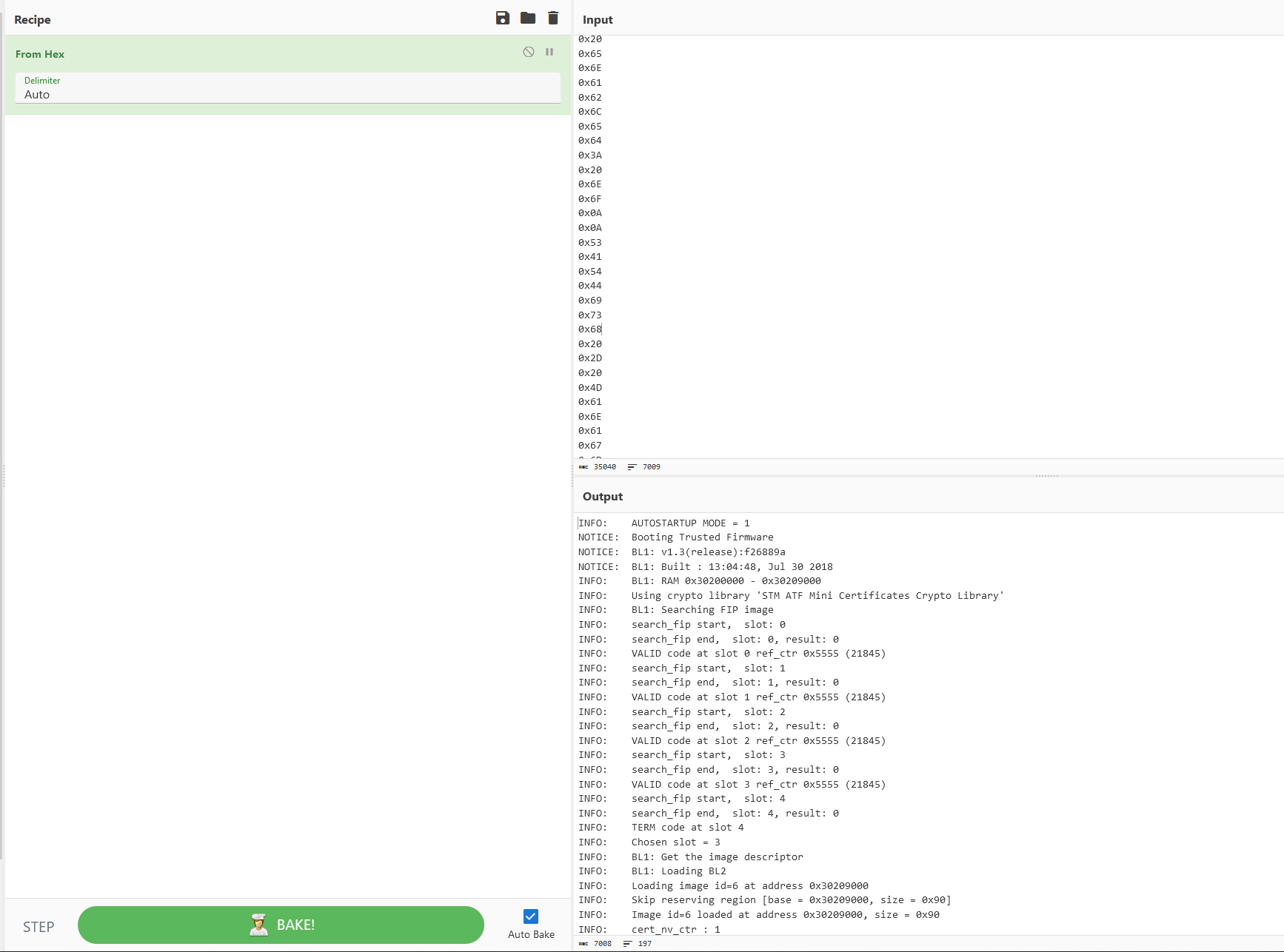Viewport: 1284px width, 952px height.
Task: Click the Save recipe icon
Action: point(503,18)
